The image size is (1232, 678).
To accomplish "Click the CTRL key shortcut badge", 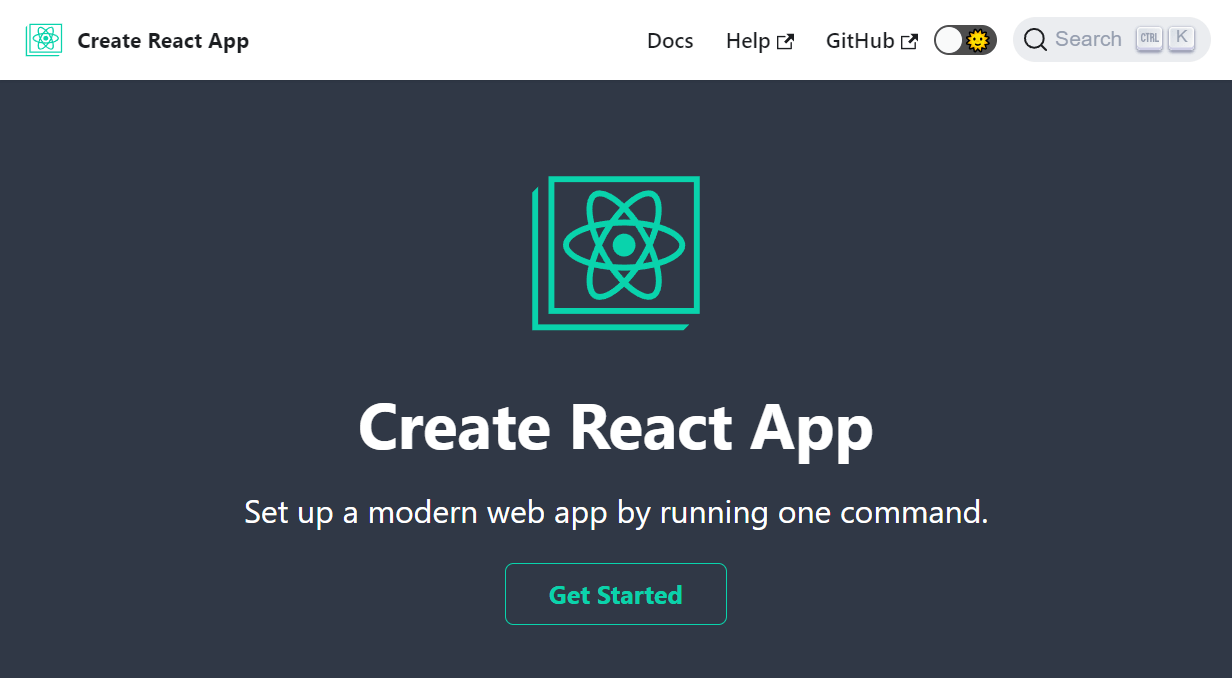I will pos(1149,39).
